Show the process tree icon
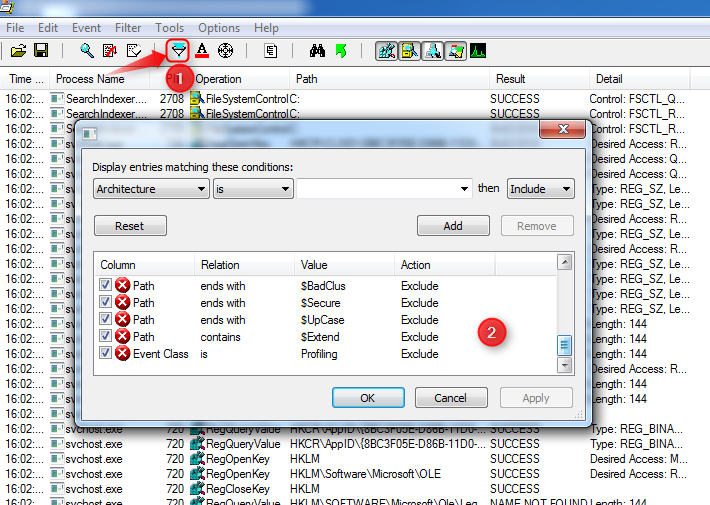This screenshot has height=505, width=710. click(x=271, y=51)
